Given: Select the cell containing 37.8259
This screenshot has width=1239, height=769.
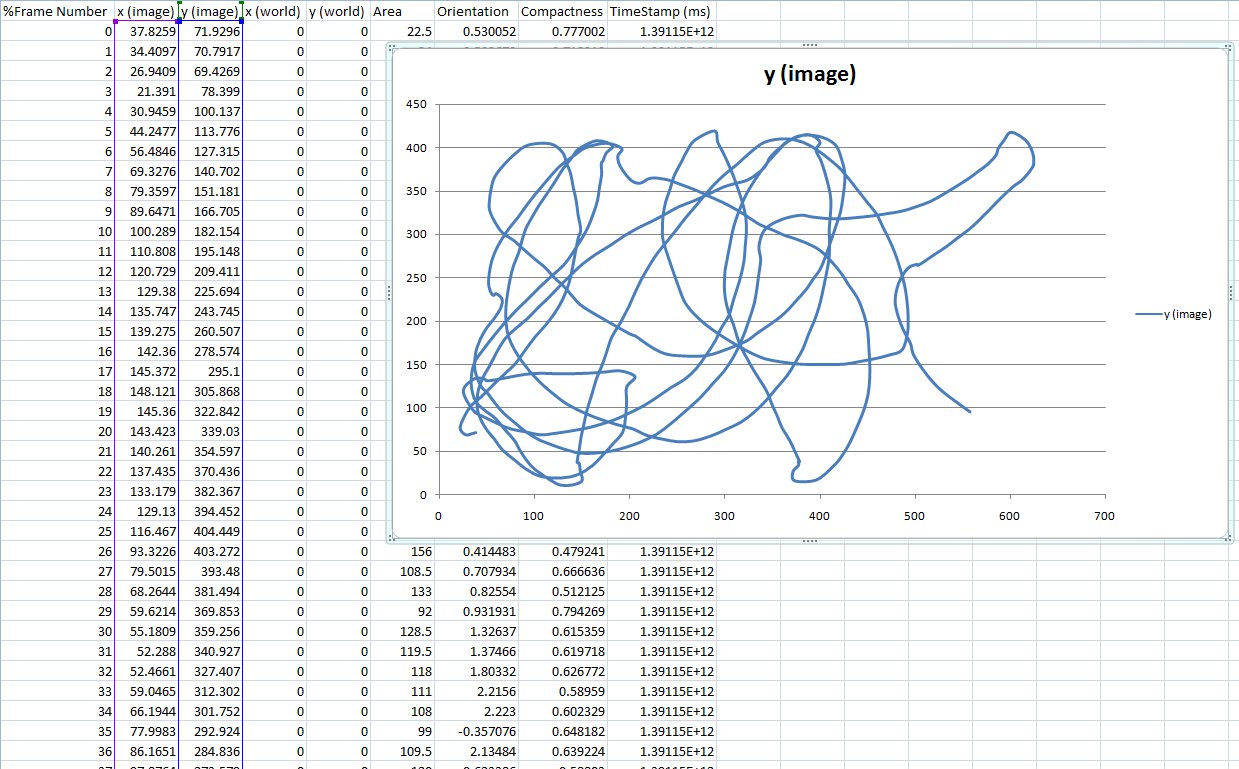Looking at the screenshot, I should [x=146, y=32].
